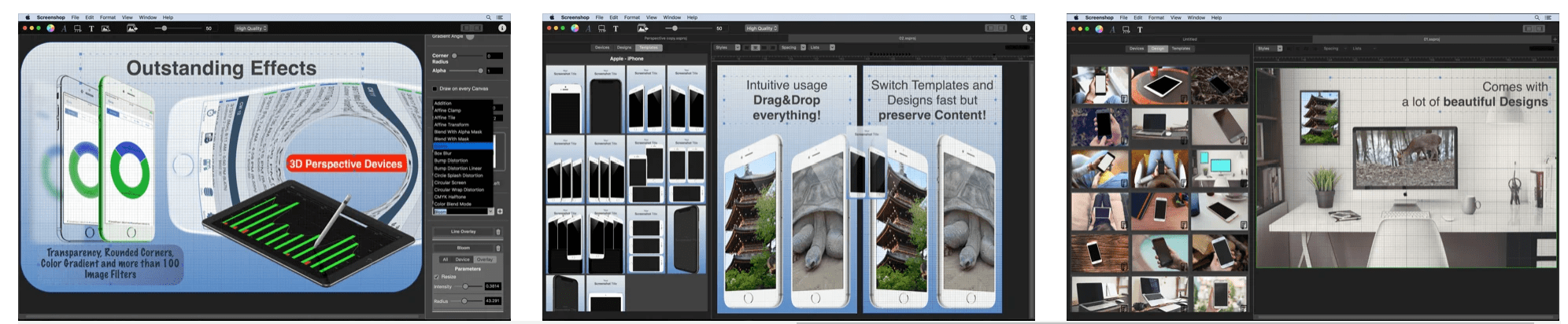Choose the device frame tool in right window
The image size is (1568, 324).
click(x=1126, y=29)
